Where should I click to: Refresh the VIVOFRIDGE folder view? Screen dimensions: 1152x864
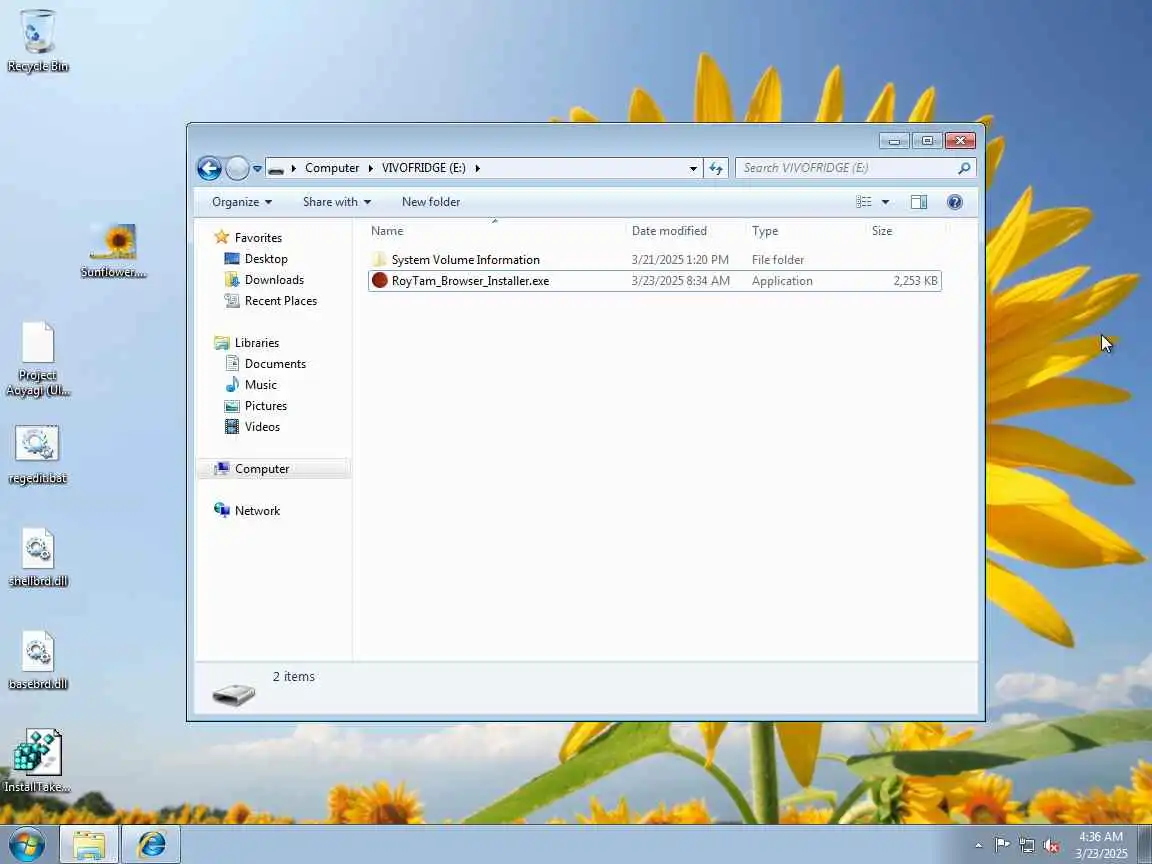tap(716, 168)
